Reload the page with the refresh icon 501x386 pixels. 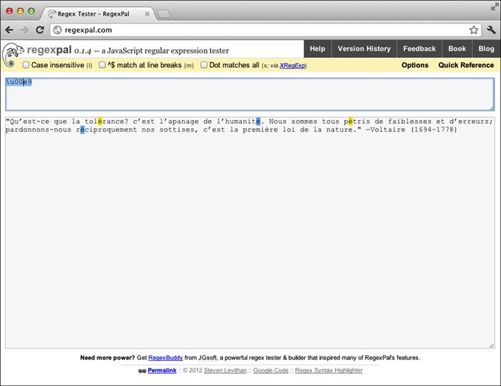pyautogui.click(x=40, y=30)
